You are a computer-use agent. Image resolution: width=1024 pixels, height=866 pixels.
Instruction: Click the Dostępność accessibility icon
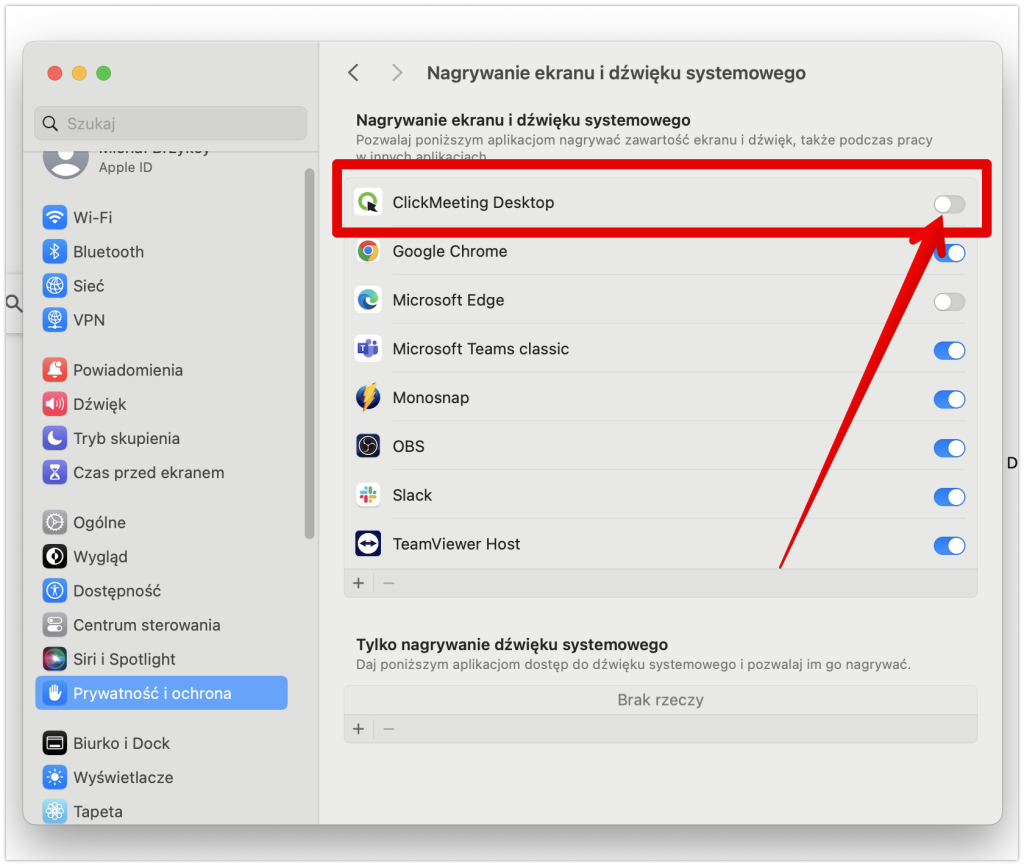55,591
